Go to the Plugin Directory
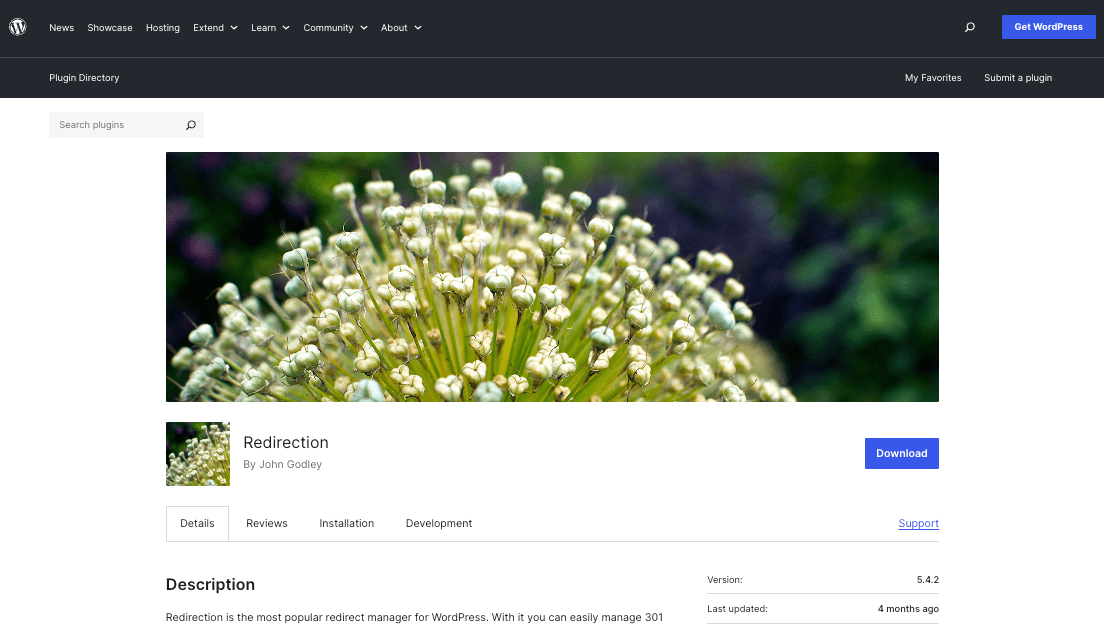This screenshot has height=627, width=1104. point(84,78)
